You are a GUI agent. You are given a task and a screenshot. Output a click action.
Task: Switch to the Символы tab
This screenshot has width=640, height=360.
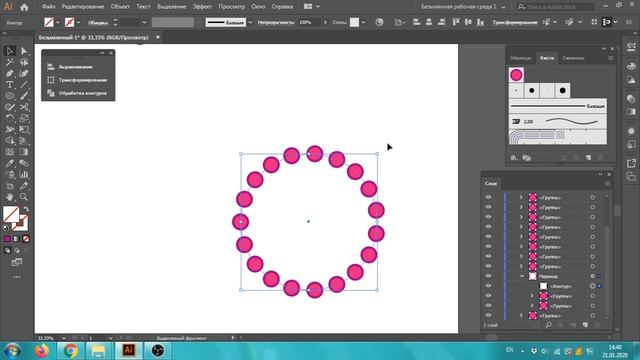pyautogui.click(x=573, y=58)
